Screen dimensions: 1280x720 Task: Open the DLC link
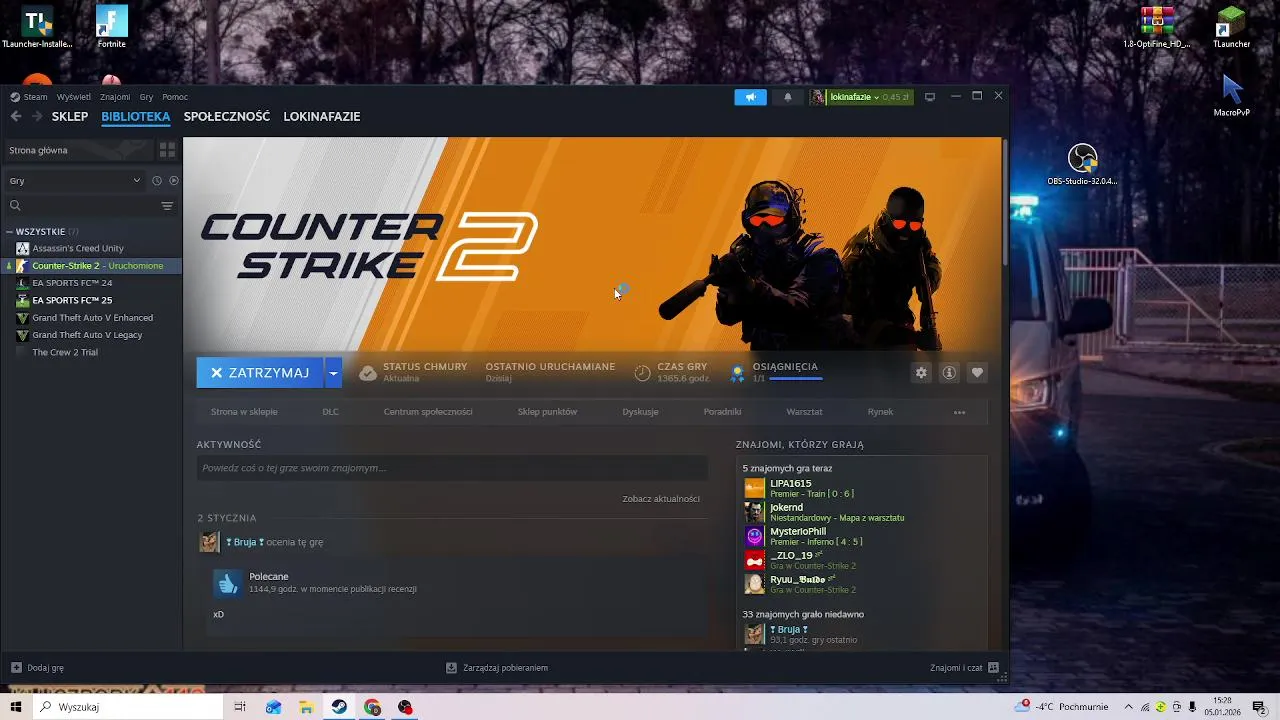pos(330,412)
